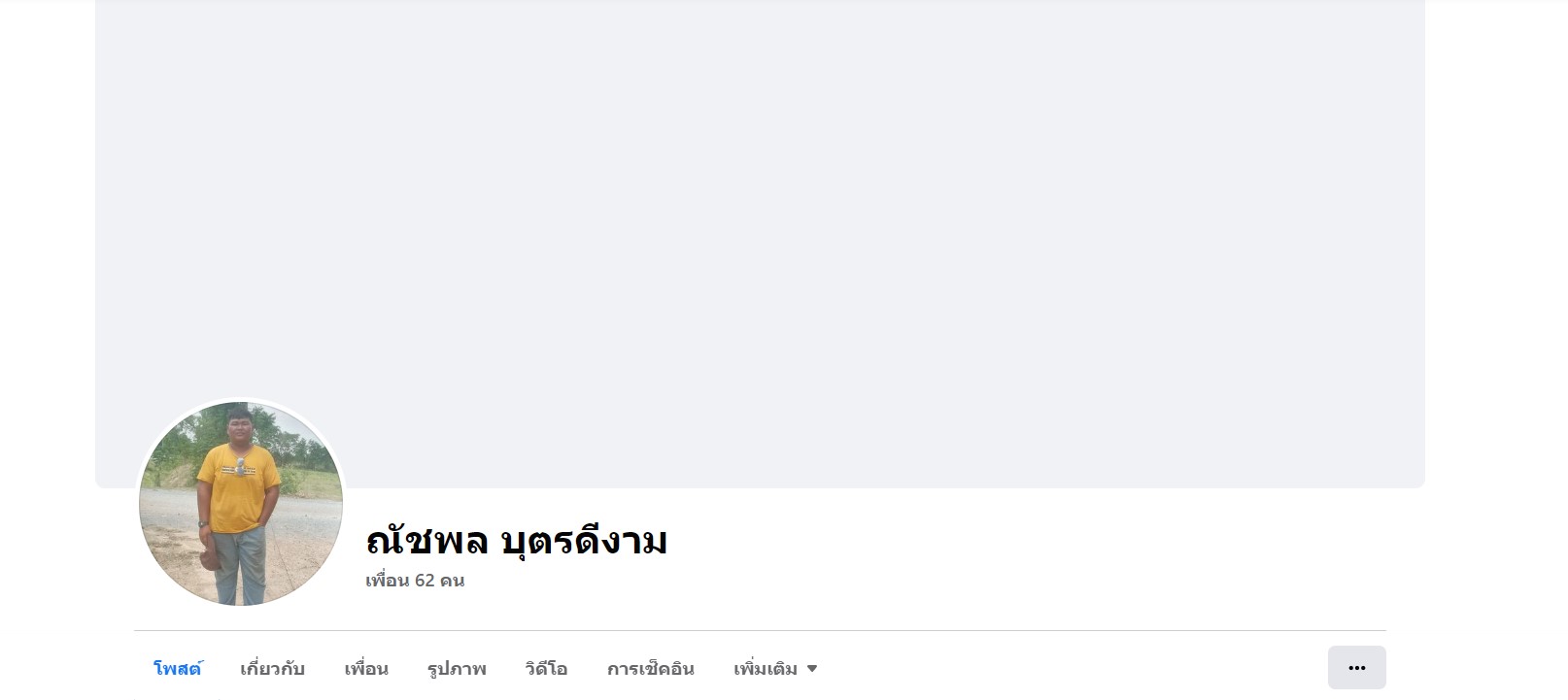The width and height of the screenshot is (1568, 700).
Task: View the list of 62 friends
Action: [x=415, y=581]
